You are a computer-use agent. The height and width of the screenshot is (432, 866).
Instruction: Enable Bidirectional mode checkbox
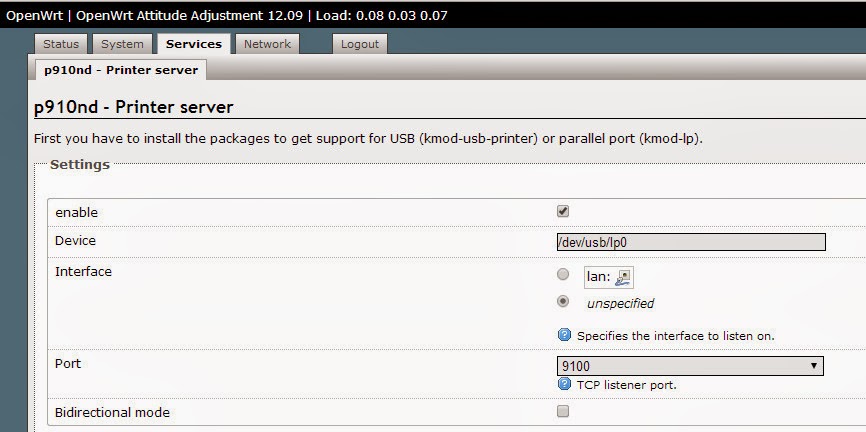[x=563, y=411]
